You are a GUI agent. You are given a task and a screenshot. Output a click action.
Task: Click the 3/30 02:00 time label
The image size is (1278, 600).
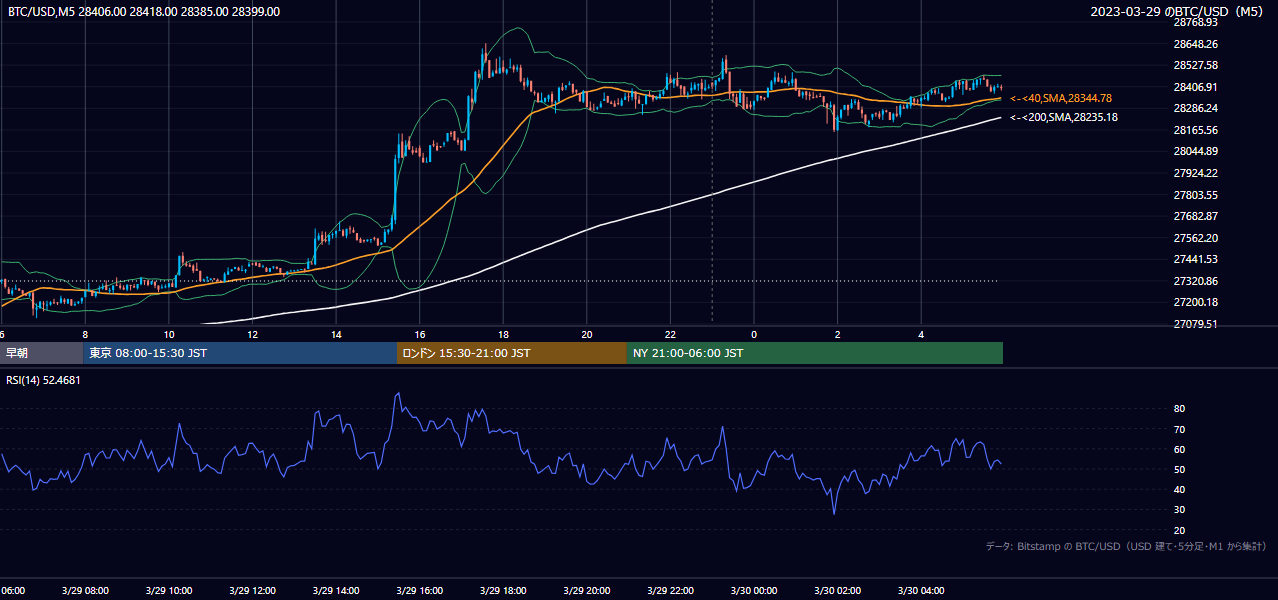837,591
